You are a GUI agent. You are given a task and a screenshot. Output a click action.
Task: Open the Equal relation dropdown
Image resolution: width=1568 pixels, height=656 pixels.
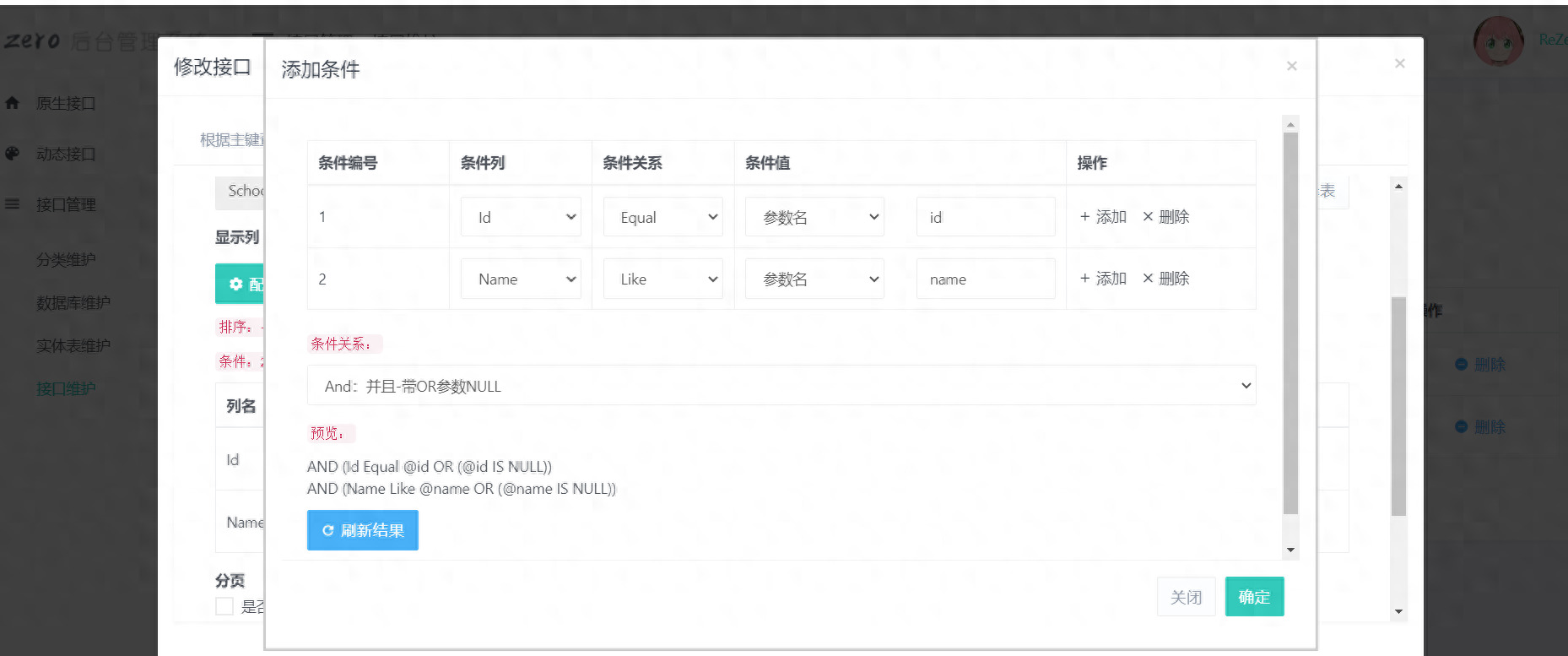point(663,217)
